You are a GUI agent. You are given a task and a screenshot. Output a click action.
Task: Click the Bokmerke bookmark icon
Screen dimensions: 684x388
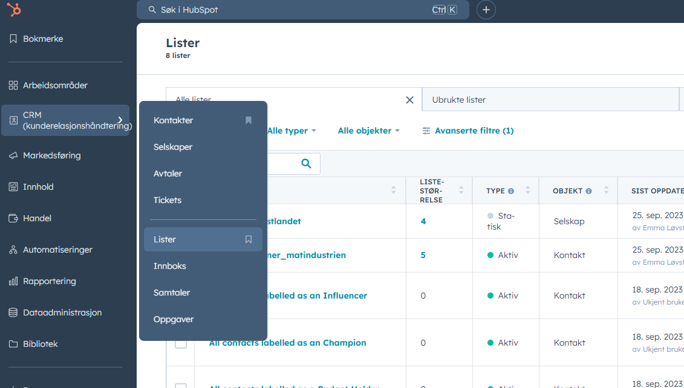tap(14, 39)
